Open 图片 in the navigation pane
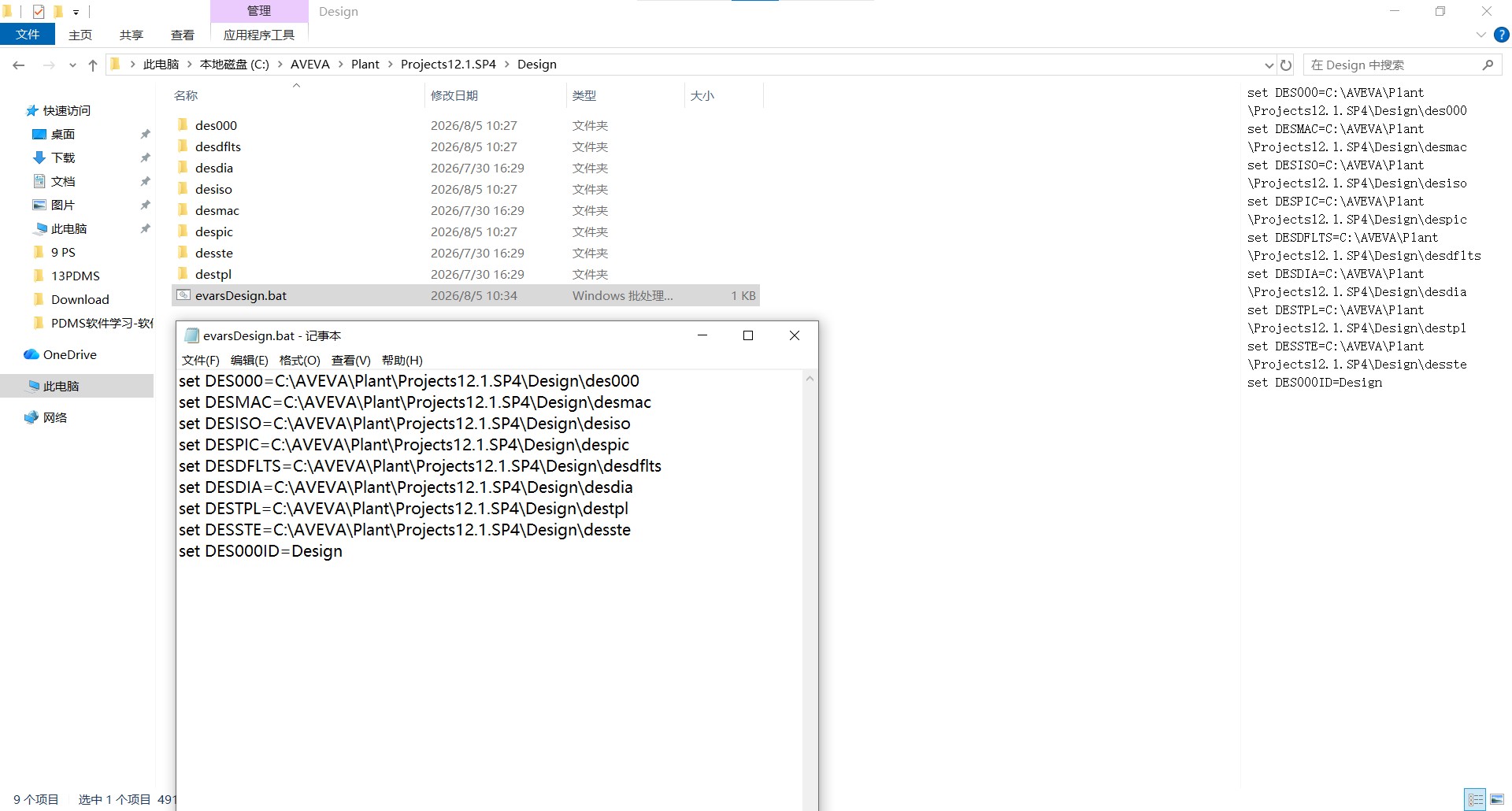 63,205
